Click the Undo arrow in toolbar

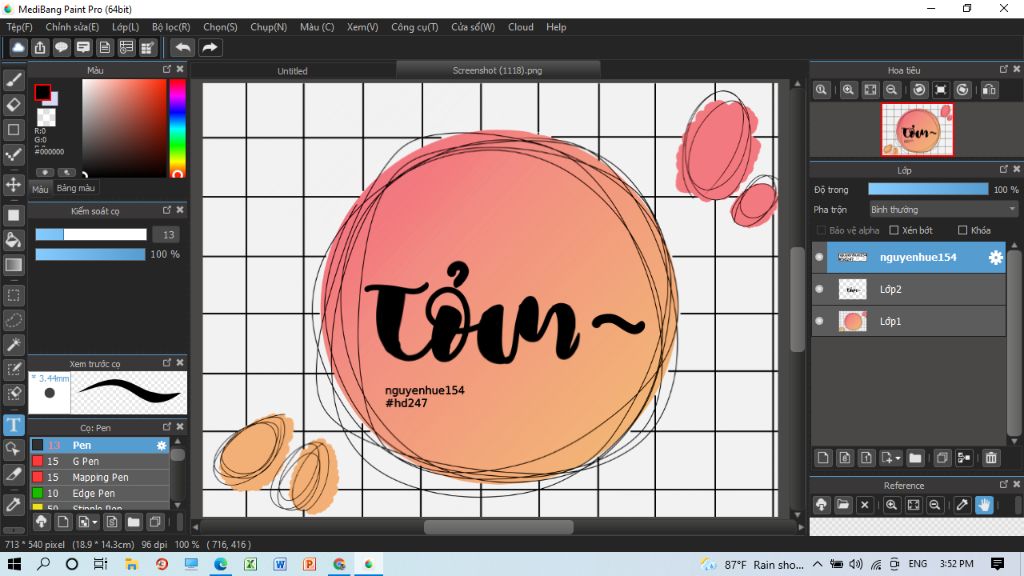(183, 48)
